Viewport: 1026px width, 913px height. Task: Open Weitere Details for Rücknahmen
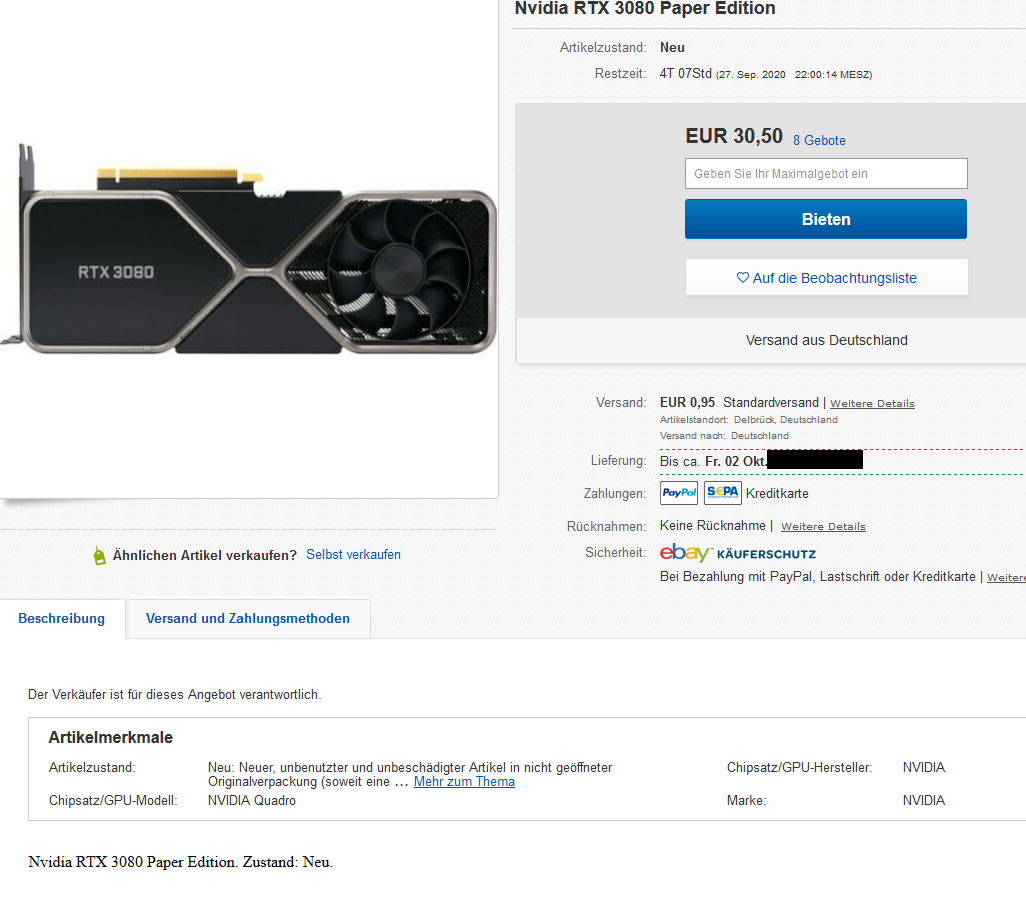(x=822, y=526)
